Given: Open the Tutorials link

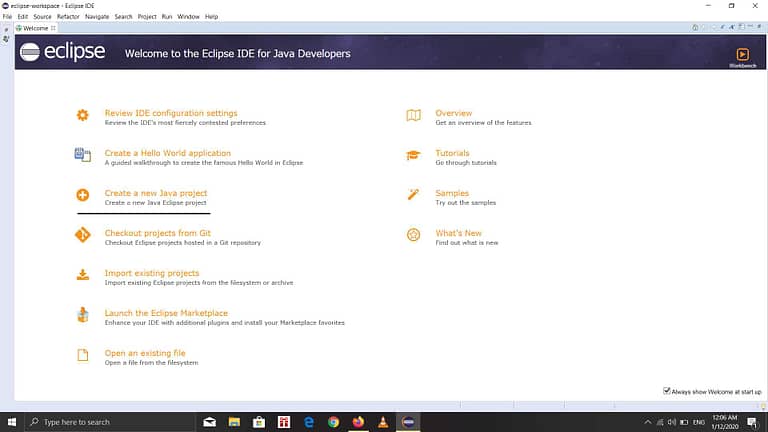Looking at the screenshot, I should click(x=452, y=153).
